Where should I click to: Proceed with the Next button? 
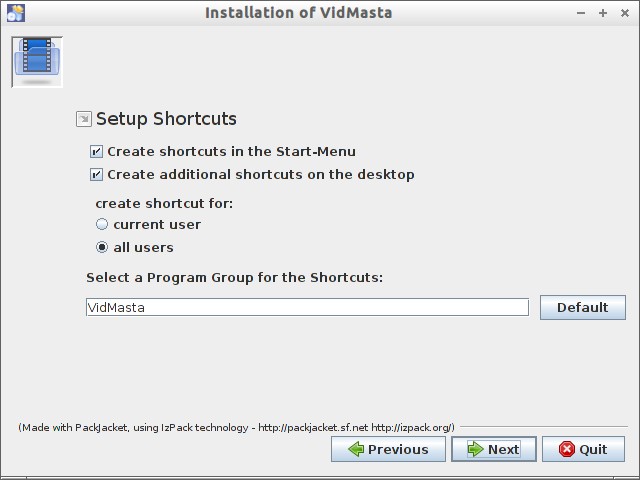coord(493,450)
